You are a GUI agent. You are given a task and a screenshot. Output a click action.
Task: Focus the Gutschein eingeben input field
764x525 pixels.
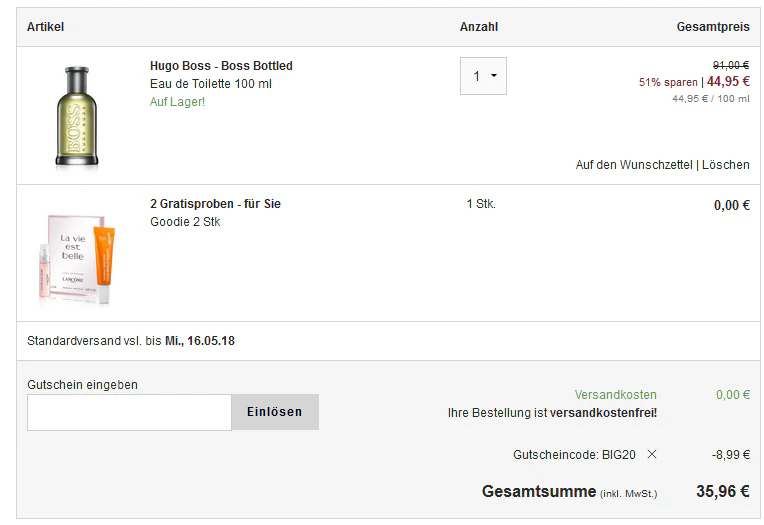coord(129,412)
